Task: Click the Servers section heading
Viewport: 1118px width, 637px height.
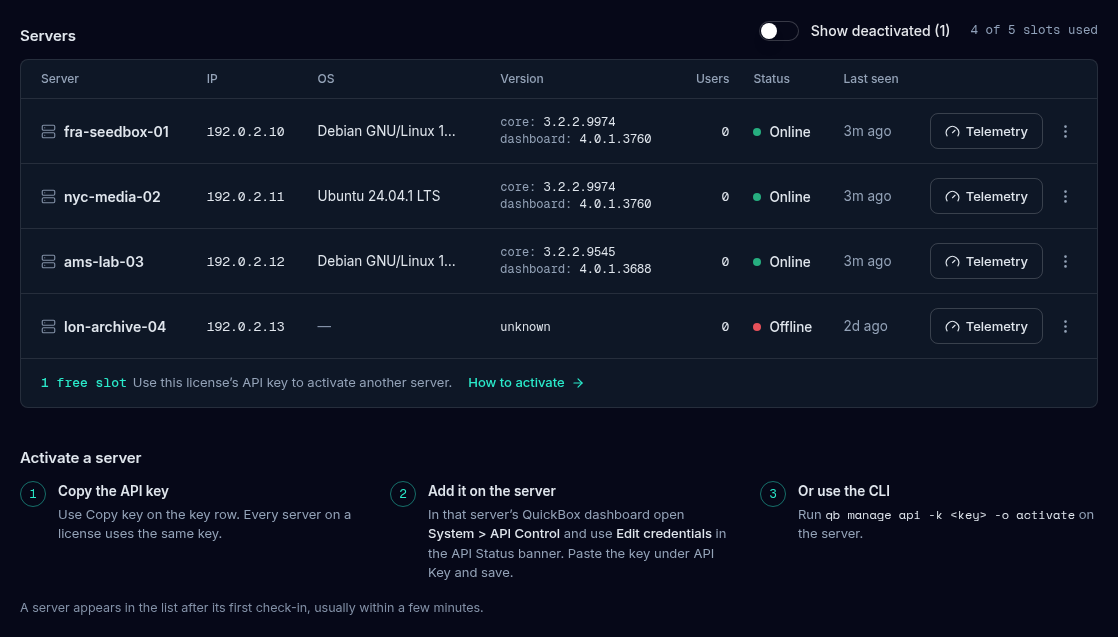Action: pos(48,36)
